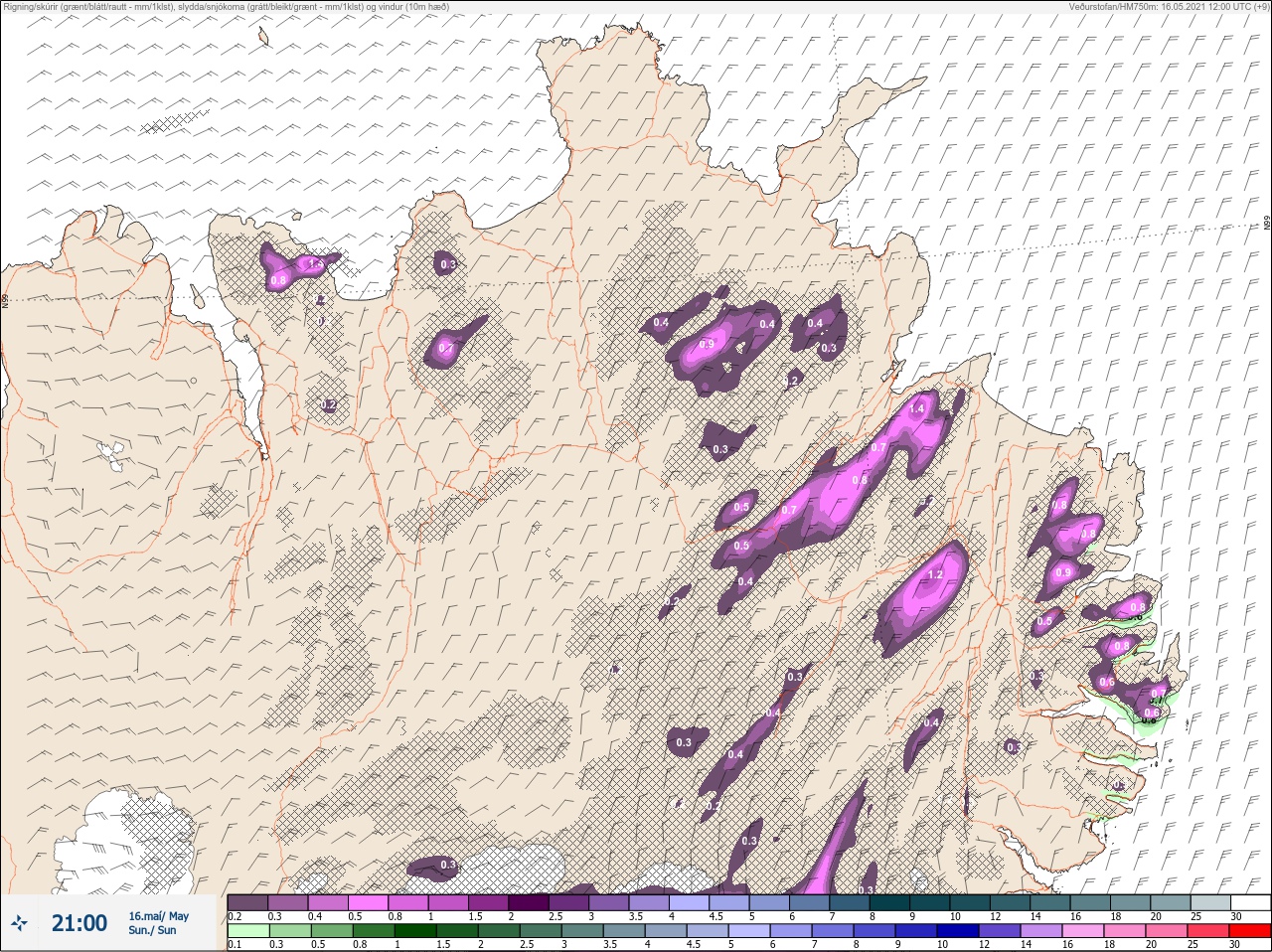Click the bright red swatch ending the lower legend

pyautogui.click(x=1249, y=931)
